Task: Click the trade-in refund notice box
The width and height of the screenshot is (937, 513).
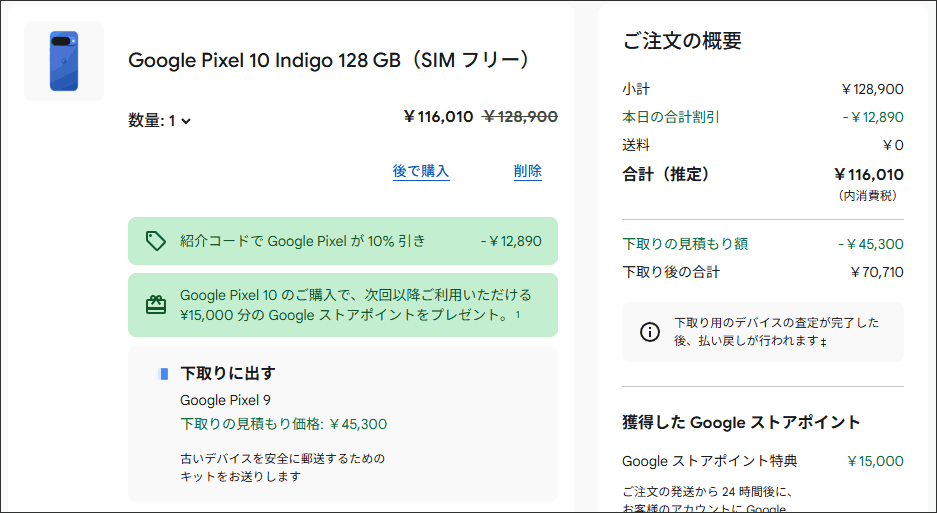Action: (762, 332)
